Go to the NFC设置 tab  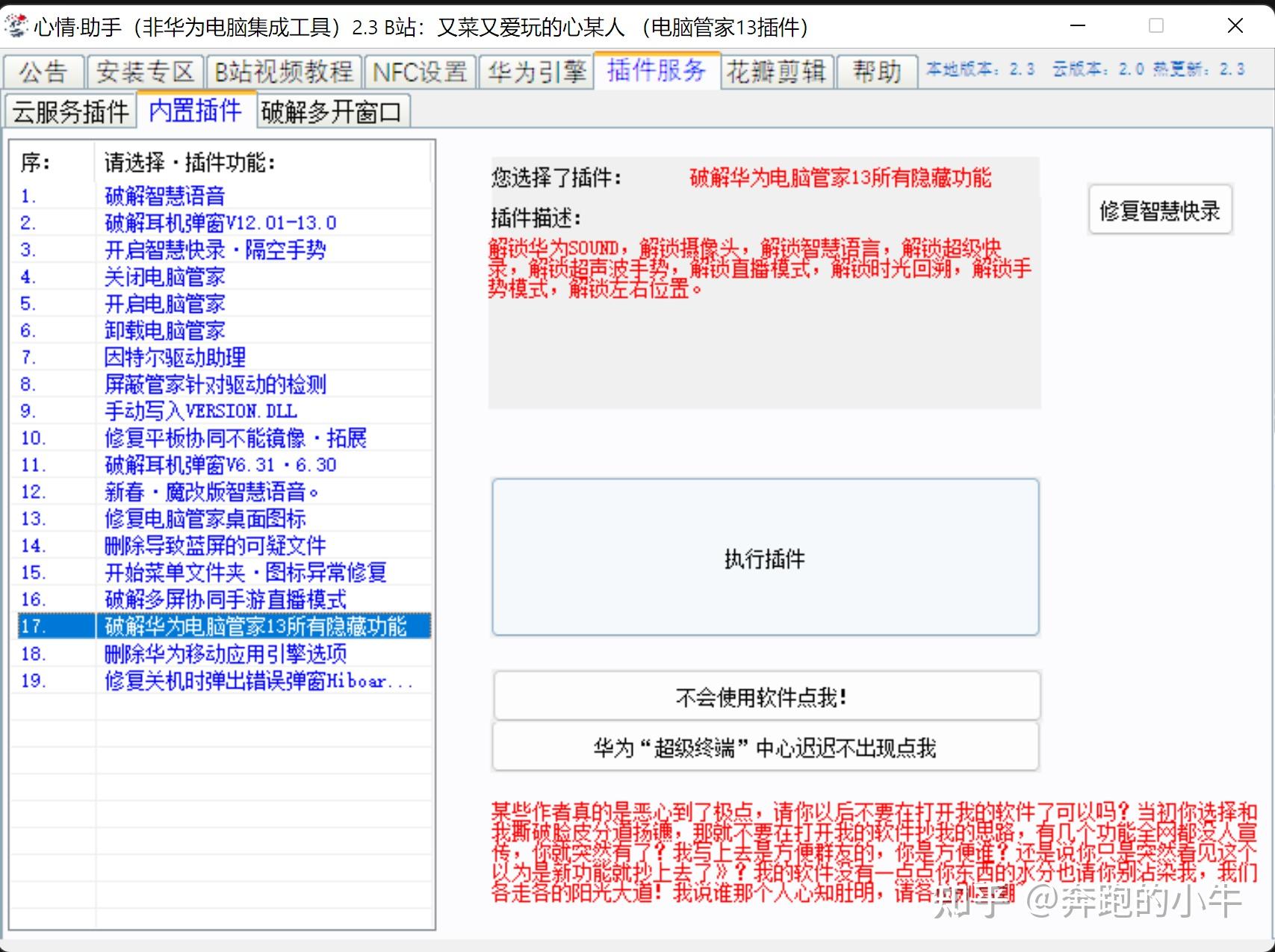click(420, 72)
